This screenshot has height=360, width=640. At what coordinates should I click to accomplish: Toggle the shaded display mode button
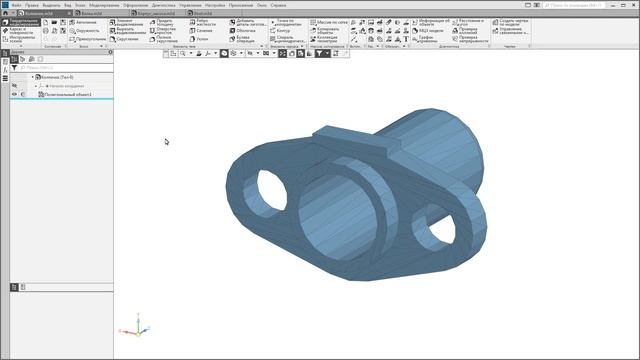click(224, 53)
